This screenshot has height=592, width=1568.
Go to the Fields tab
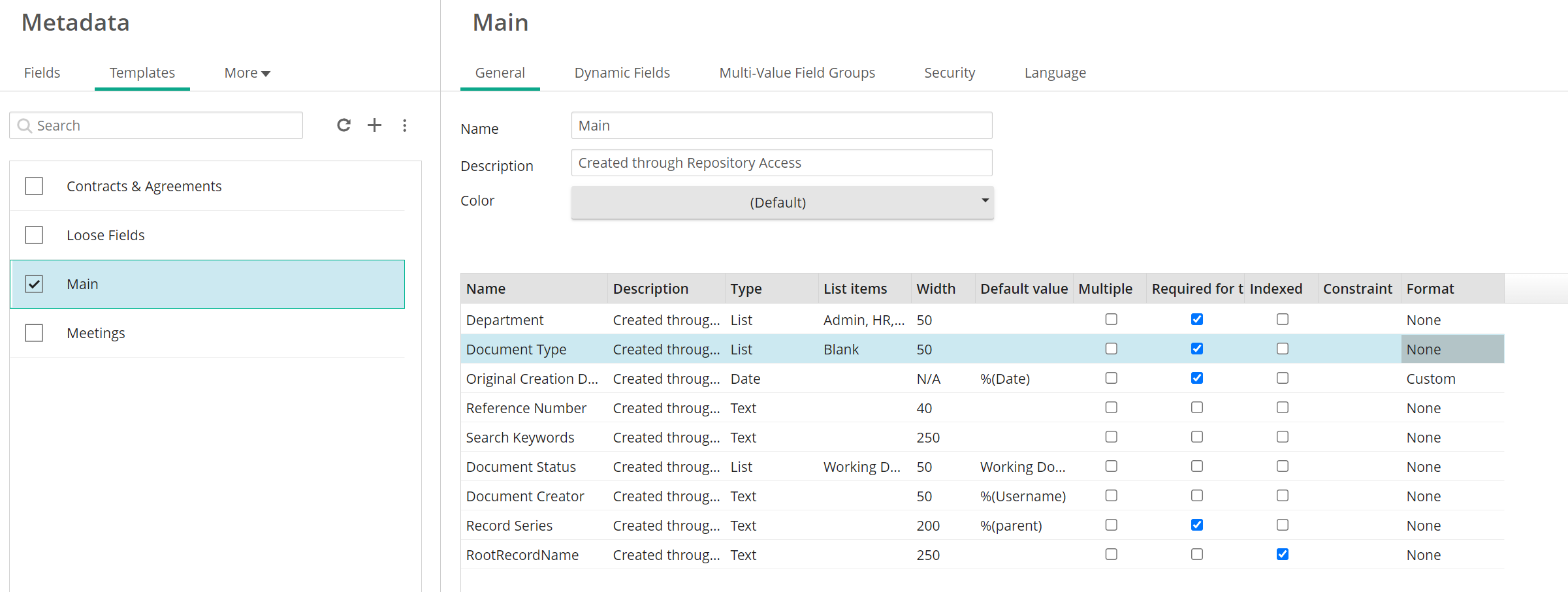click(x=42, y=73)
